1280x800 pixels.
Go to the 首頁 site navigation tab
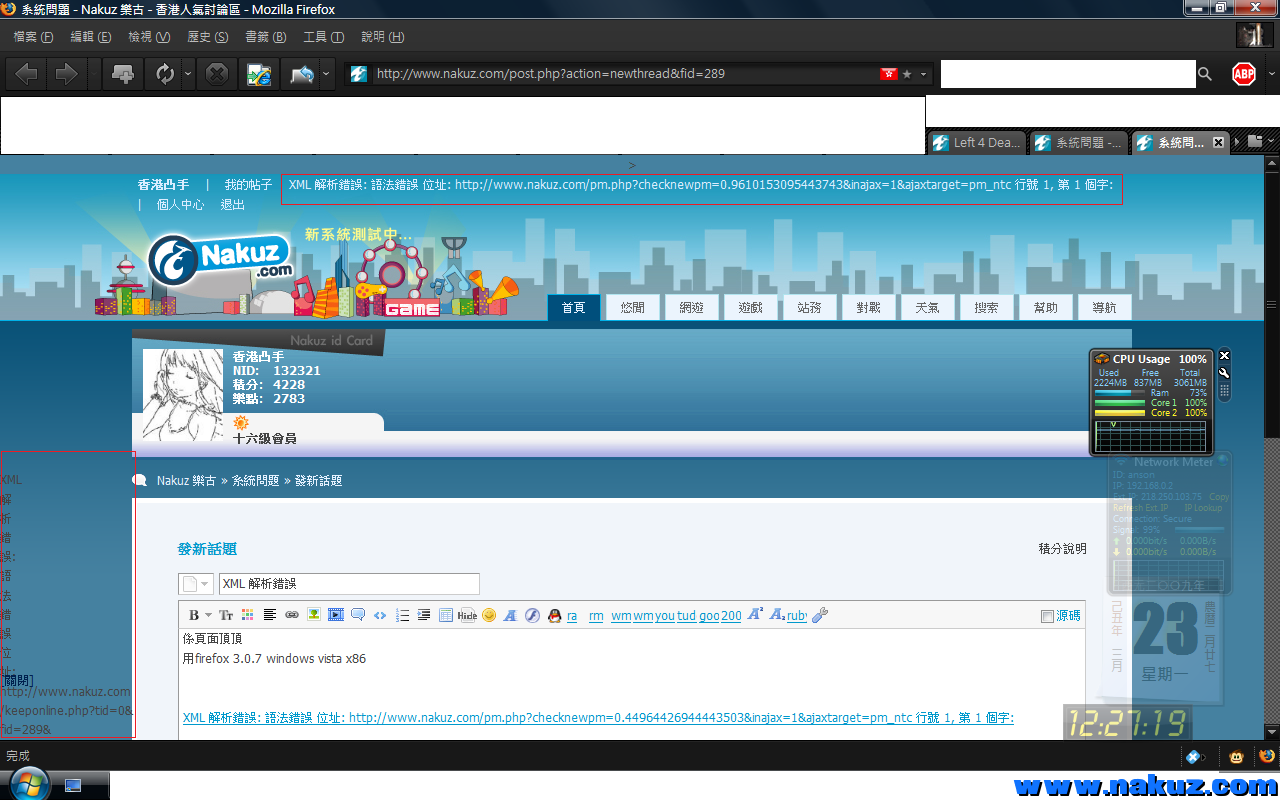click(573, 307)
